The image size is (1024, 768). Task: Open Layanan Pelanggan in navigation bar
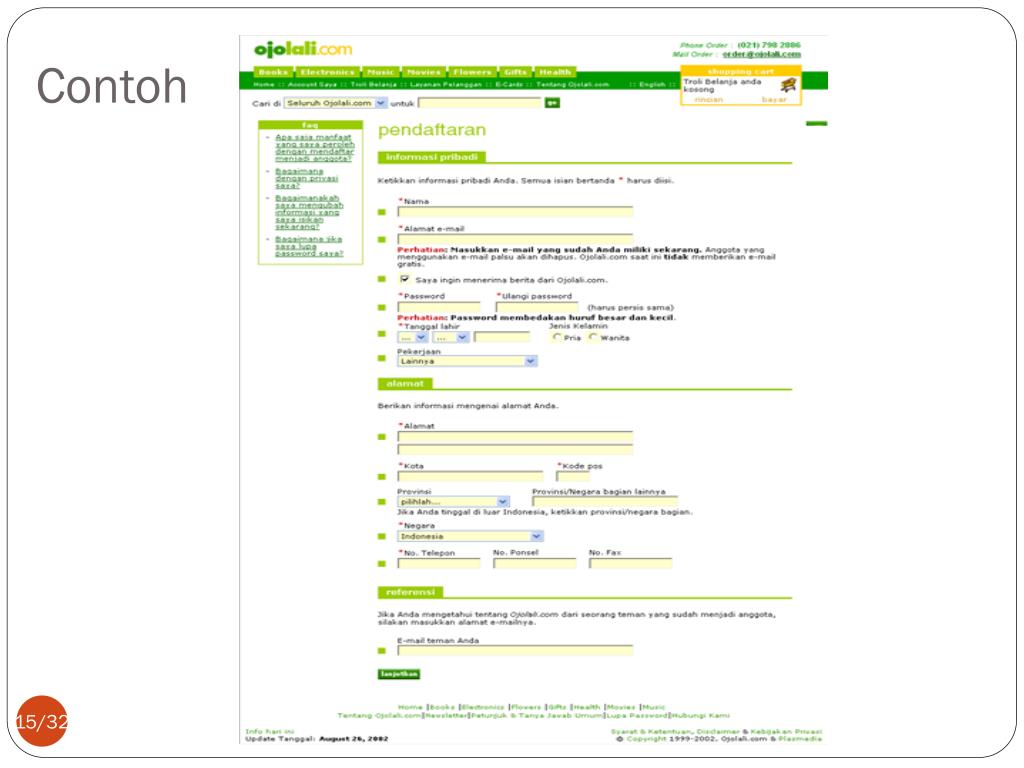tap(446, 84)
